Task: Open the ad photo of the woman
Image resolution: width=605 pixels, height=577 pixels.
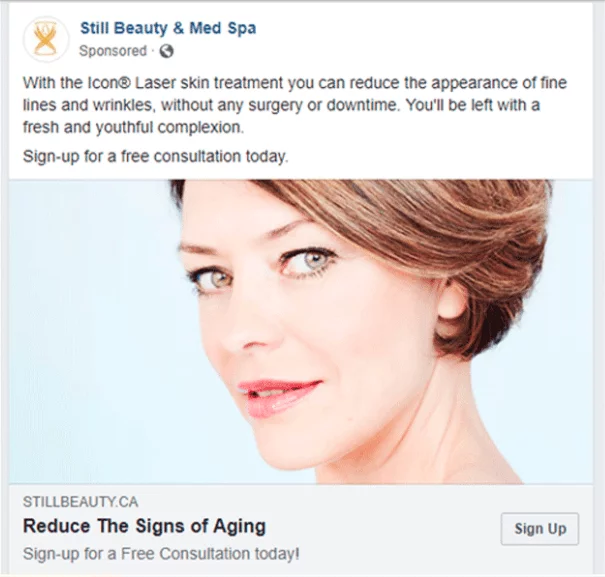Action: click(x=301, y=332)
